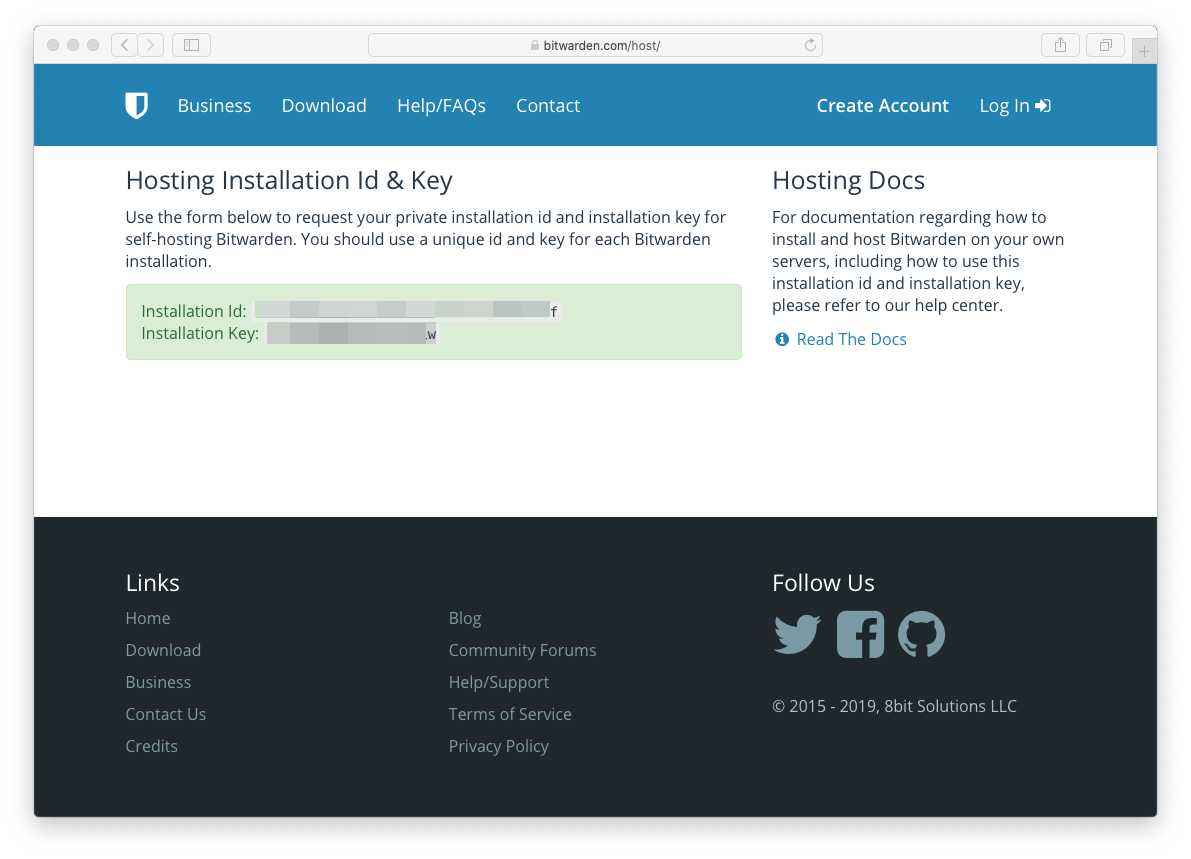Show all tabs overview button

(1106, 45)
